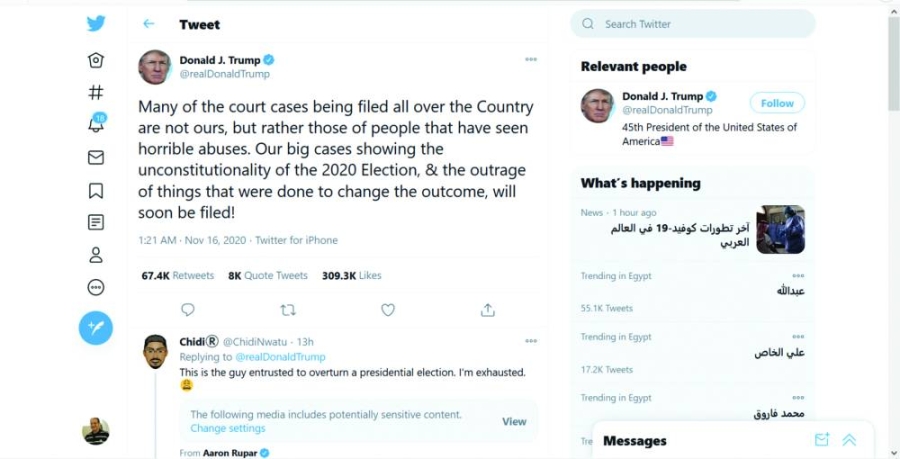Open Profile icon in sidebar
This screenshot has height=459, width=900.
click(x=96, y=255)
